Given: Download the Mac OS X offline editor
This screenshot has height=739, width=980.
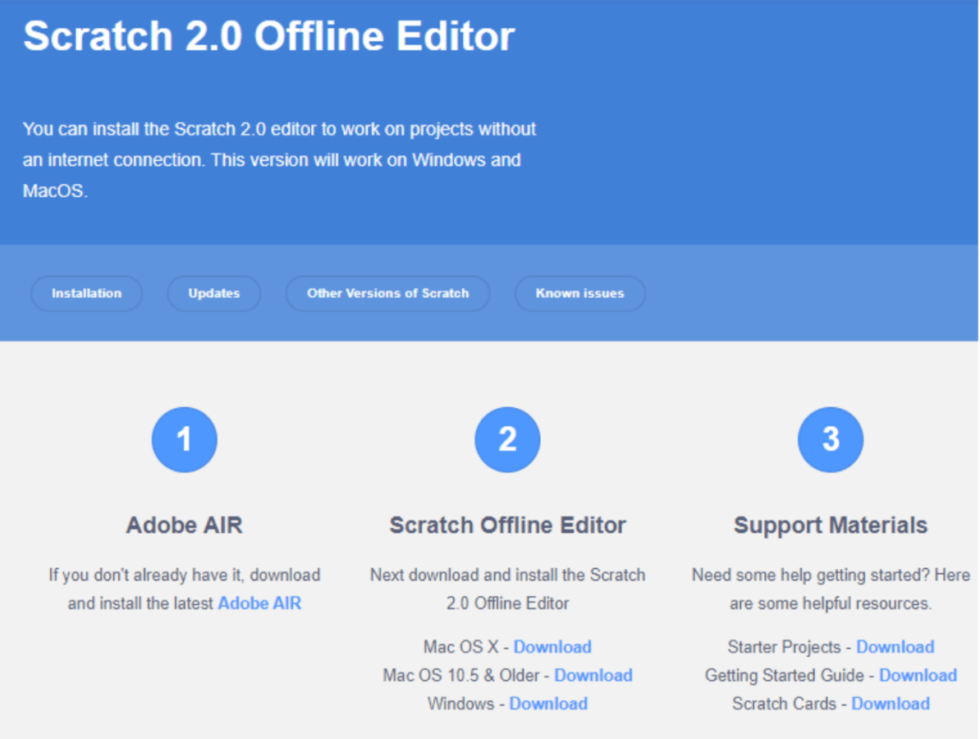Looking at the screenshot, I should tap(552, 647).
